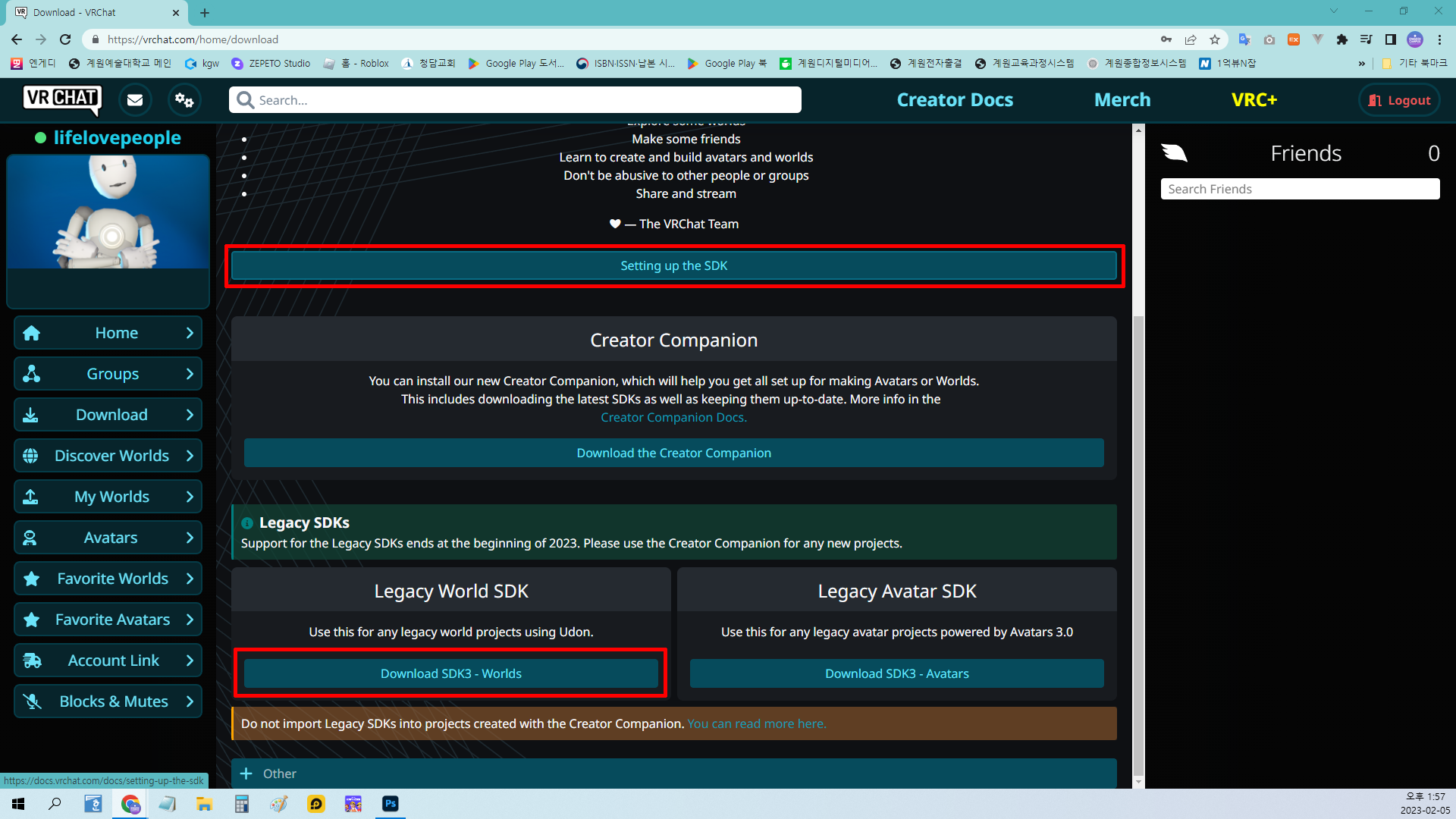
Task: Expand the Favorite Avatars chevron arrow
Action: pyautogui.click(x=190, y=620)
